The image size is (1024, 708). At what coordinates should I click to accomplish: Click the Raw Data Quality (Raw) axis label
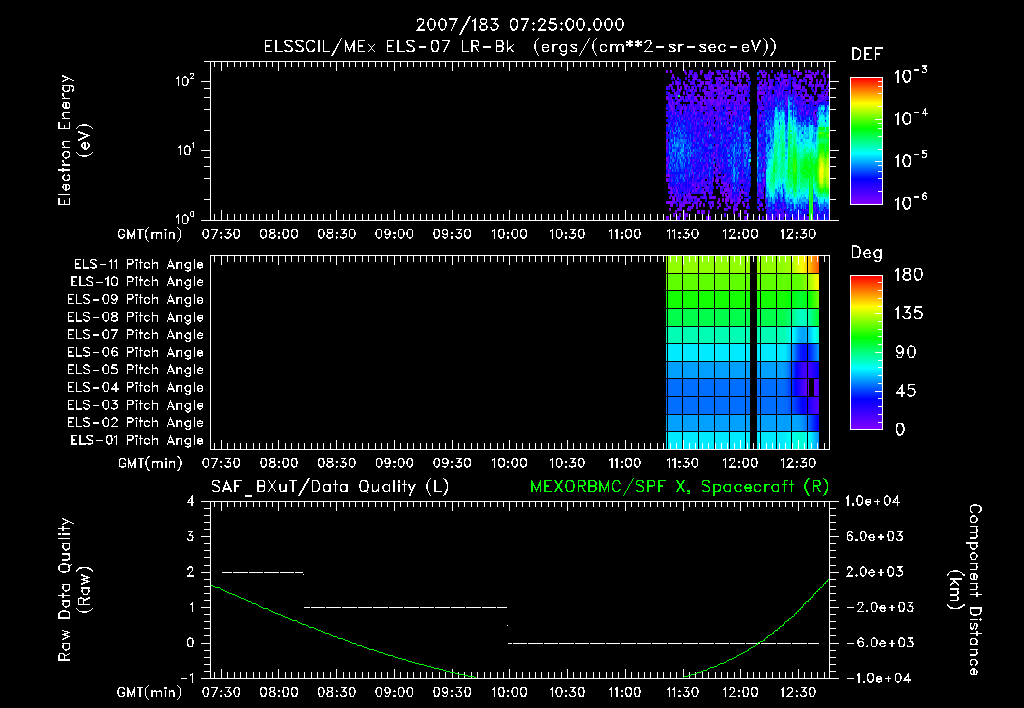coord(74,590)
